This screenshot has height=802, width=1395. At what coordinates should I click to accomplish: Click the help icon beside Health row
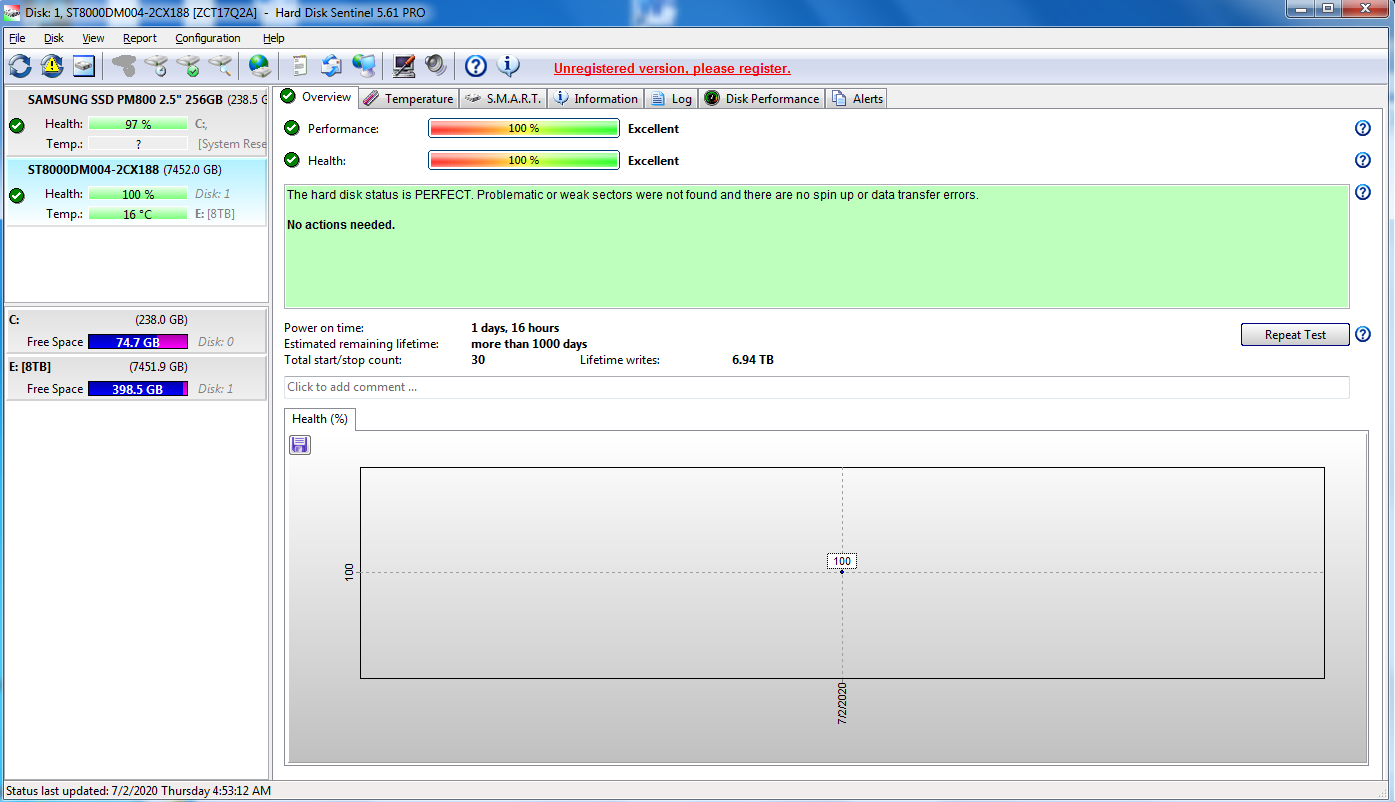click(x=1362, y=160)
